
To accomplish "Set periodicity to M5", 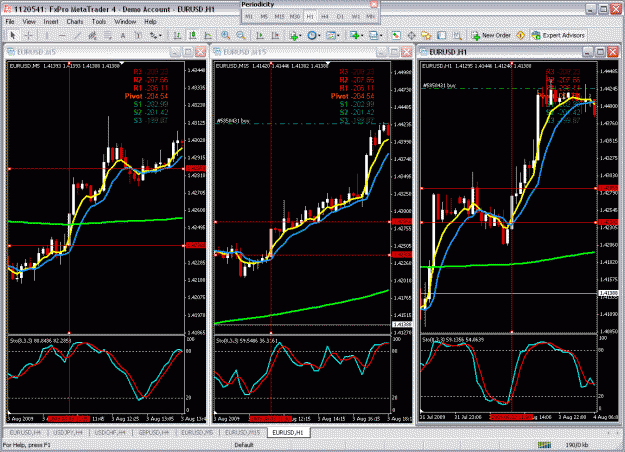I will [x=264, y=16].
